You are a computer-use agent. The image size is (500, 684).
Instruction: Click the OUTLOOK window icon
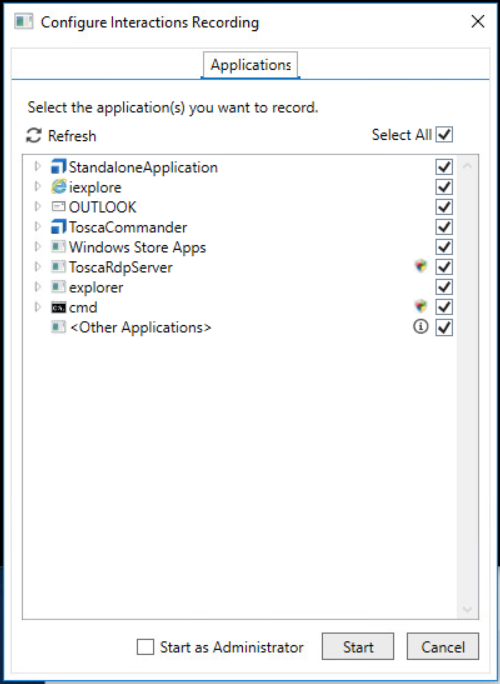pos(58,206)
